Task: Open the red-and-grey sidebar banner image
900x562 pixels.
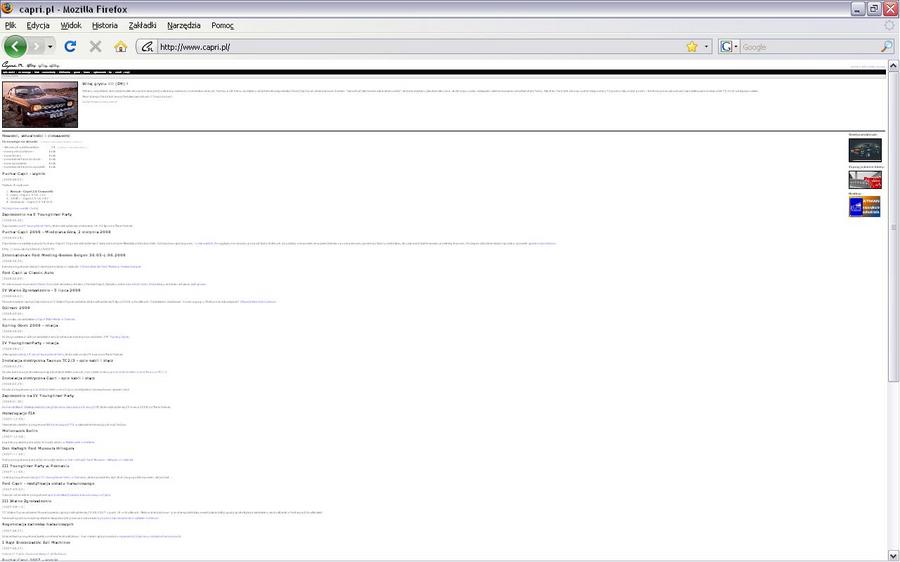Action: pyautogui.click(x=865, y=180)
